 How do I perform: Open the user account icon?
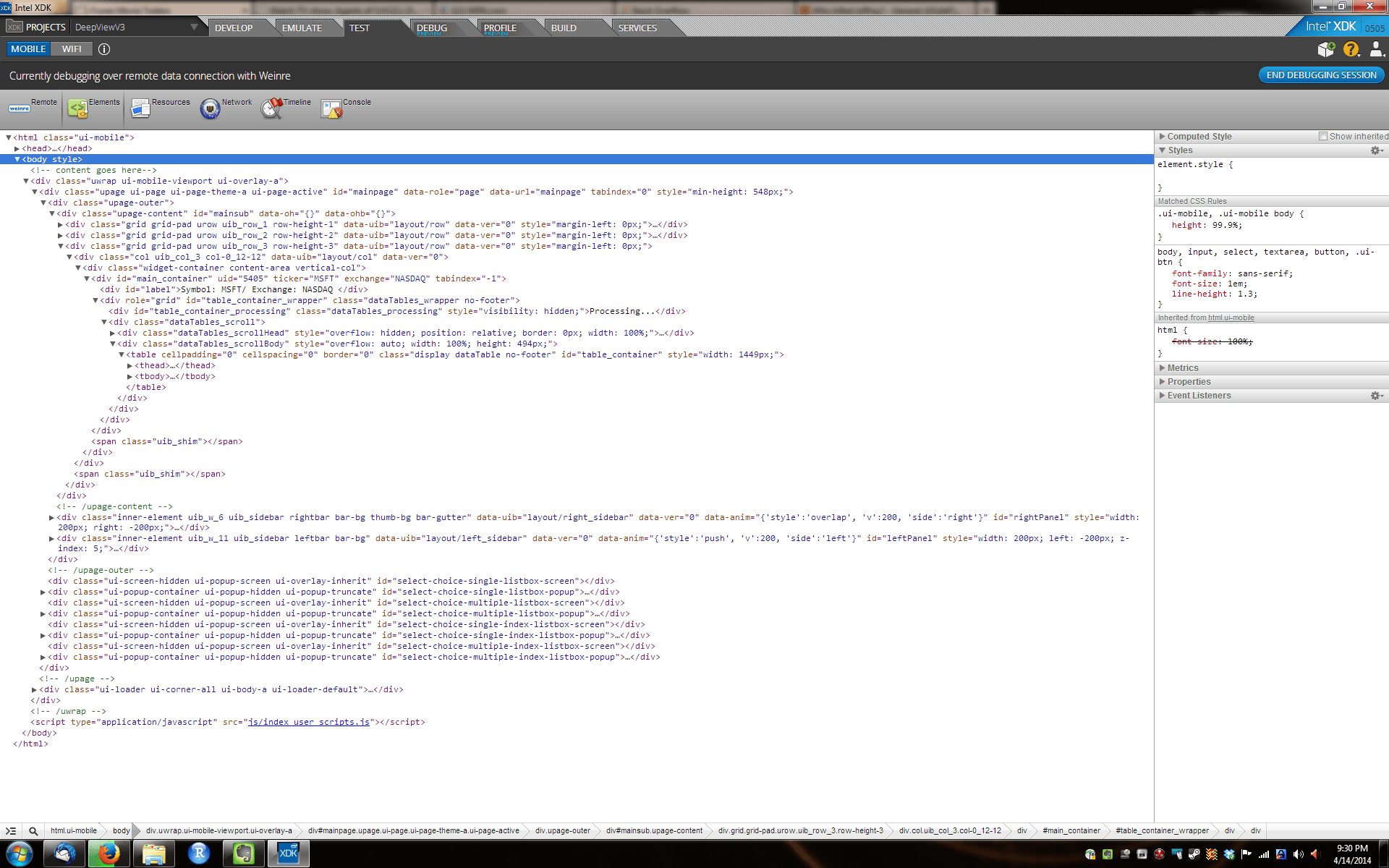pos(1376,49)
